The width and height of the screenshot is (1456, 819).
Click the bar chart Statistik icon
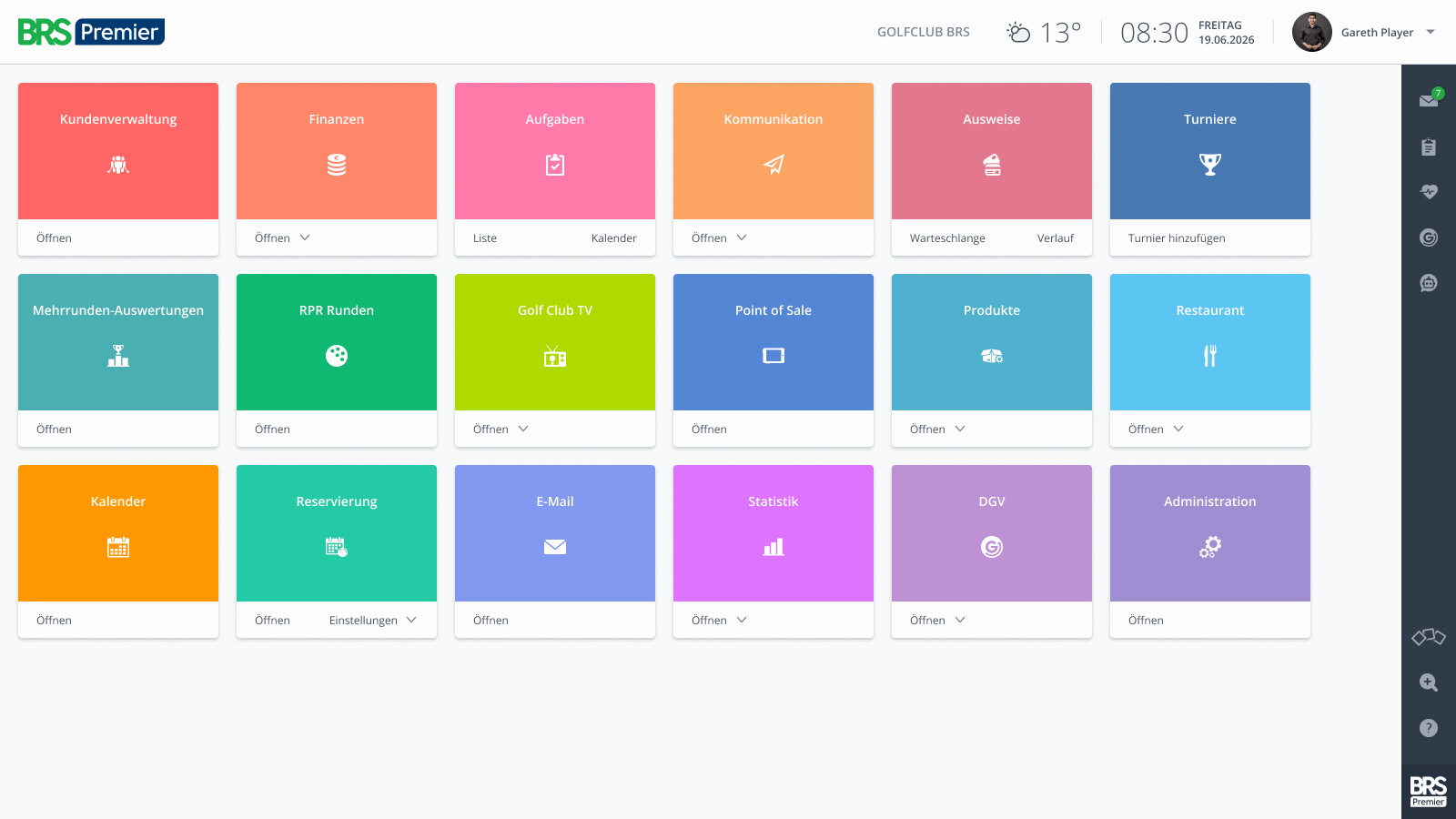[x=773, y=547]
